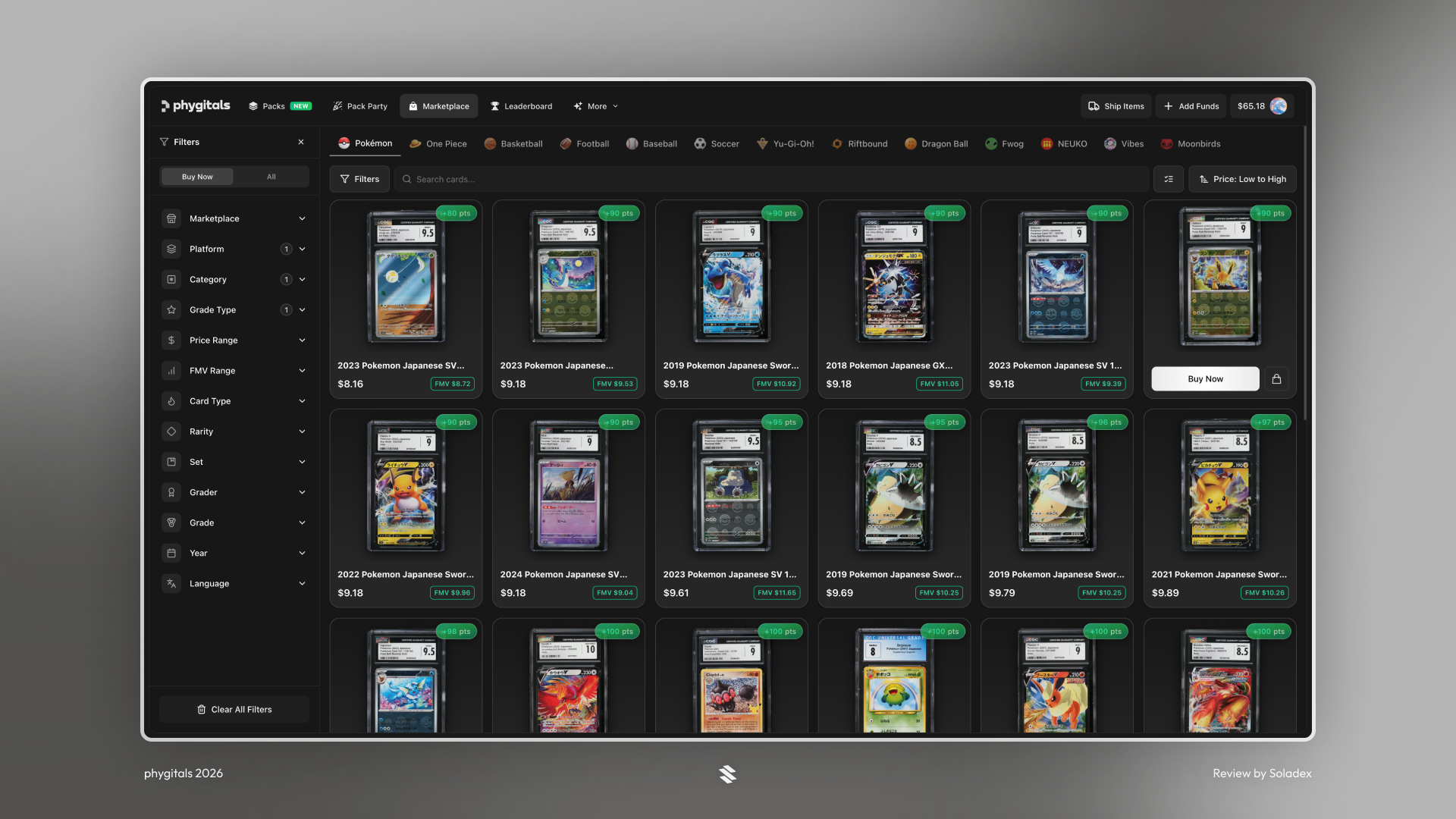Click the Search cards field
The image size is (1456, 819).
[771, 179]
